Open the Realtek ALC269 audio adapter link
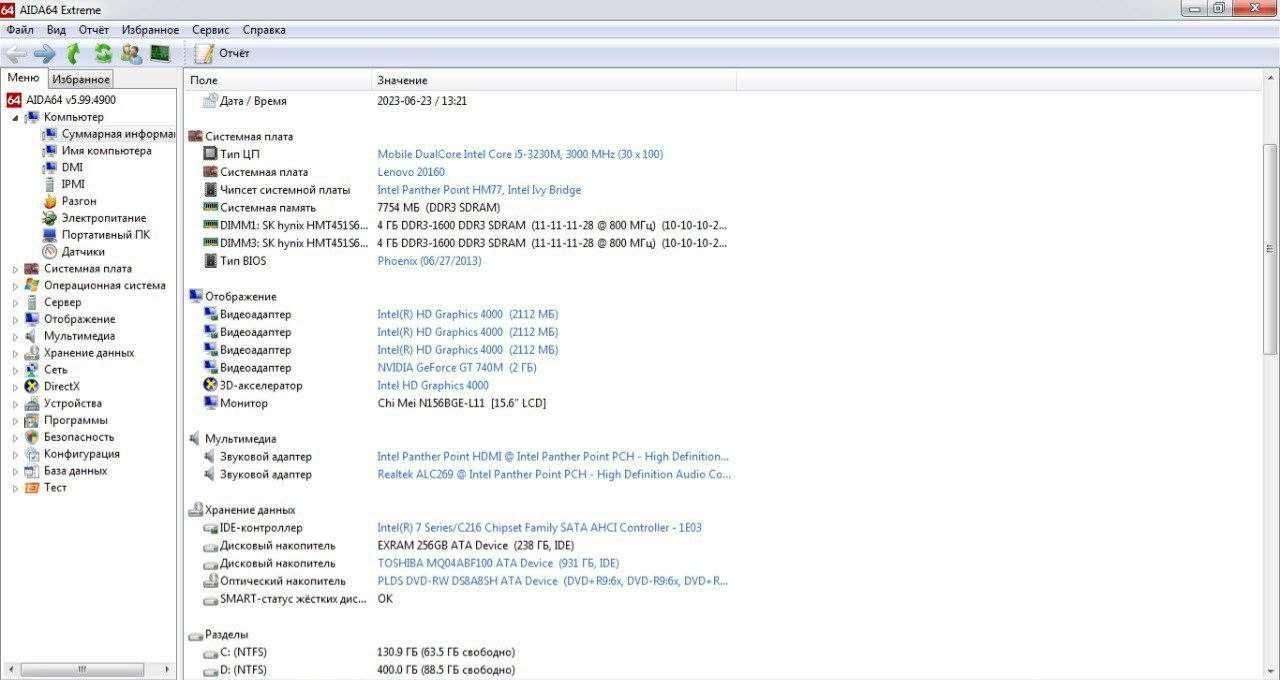Image resolution: width=1280 pixels, height=680 pixels. [554, 474]
